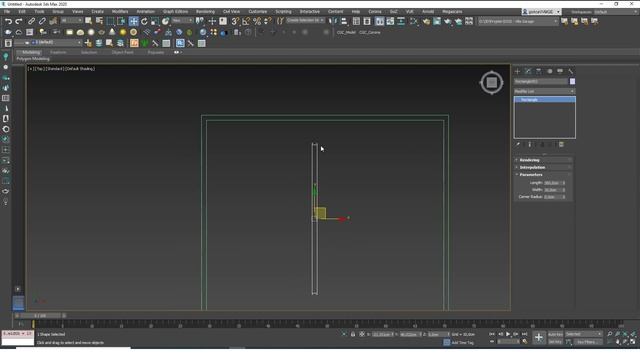Open the Modifier List dropdown
The image size is (640, 360).
544,91
